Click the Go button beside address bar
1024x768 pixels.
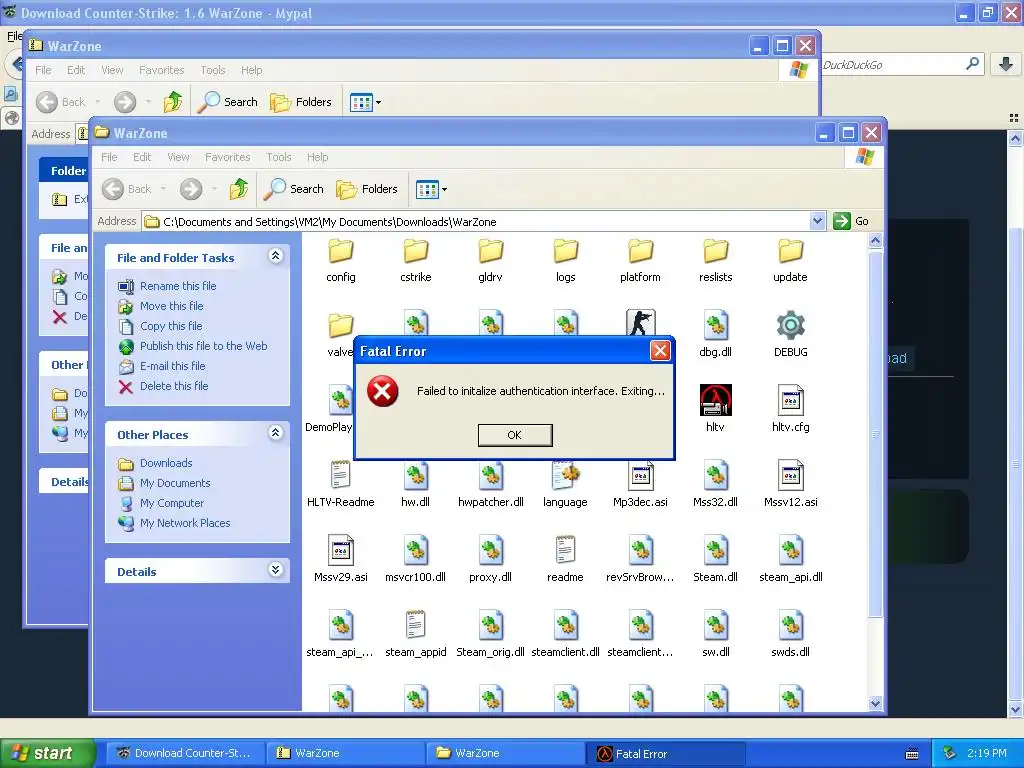tap(852, 221)
